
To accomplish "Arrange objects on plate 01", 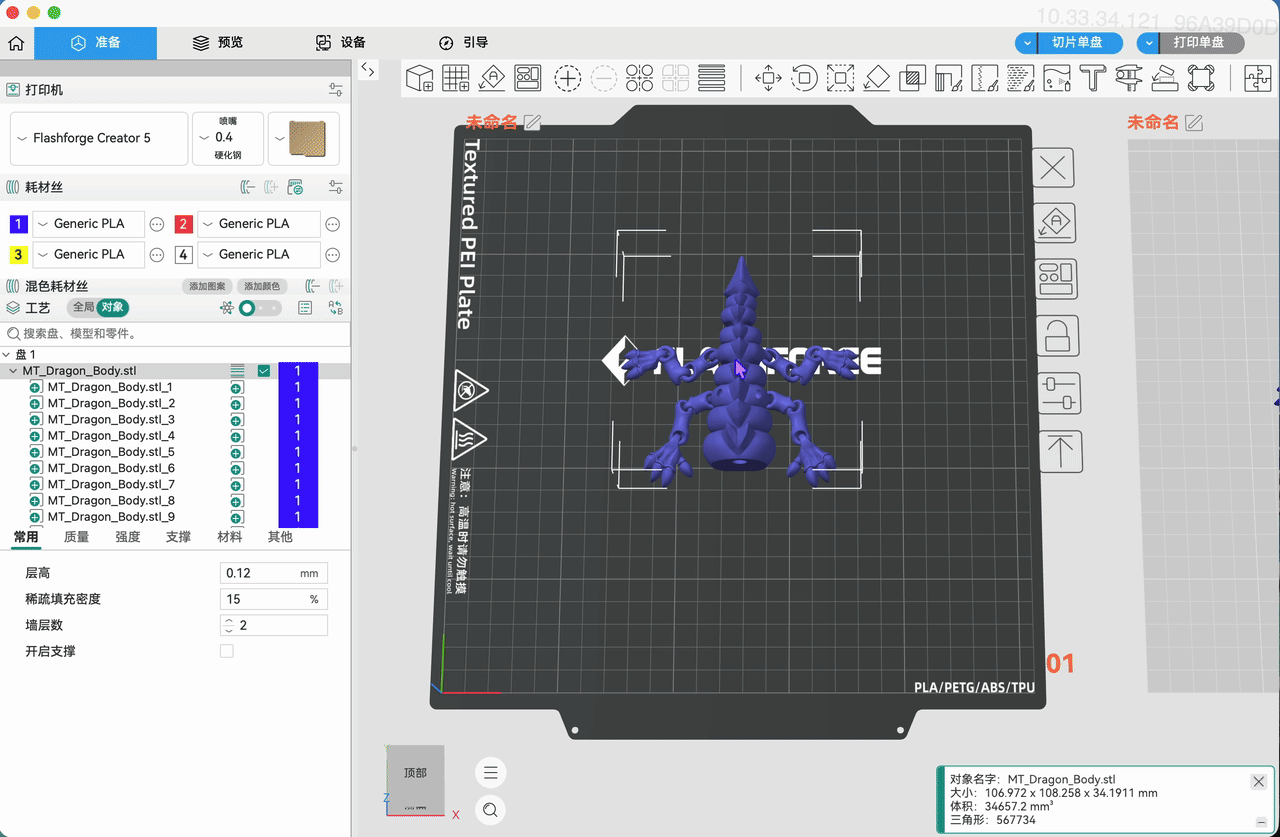I will click(x=1056, y=279).
